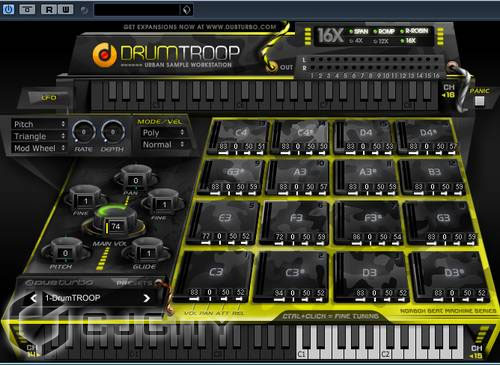
Task: Select the 16X oversampling option
Action: point(408,41)
